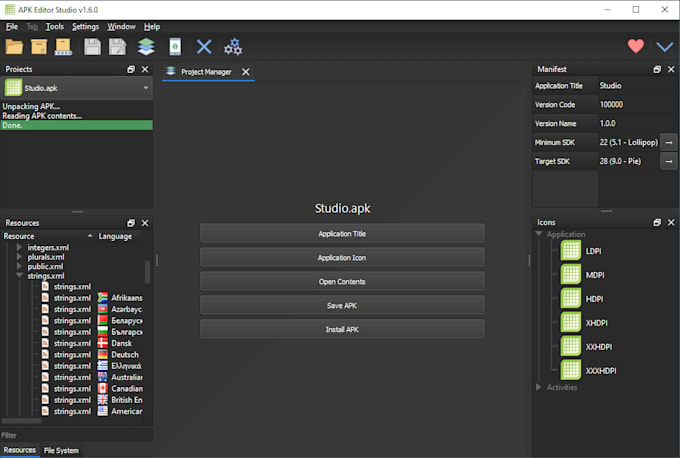The height and width of the screenshot is (458, 680).
Task: Click the blue checkmark update icon
Action: click(664, 46)
